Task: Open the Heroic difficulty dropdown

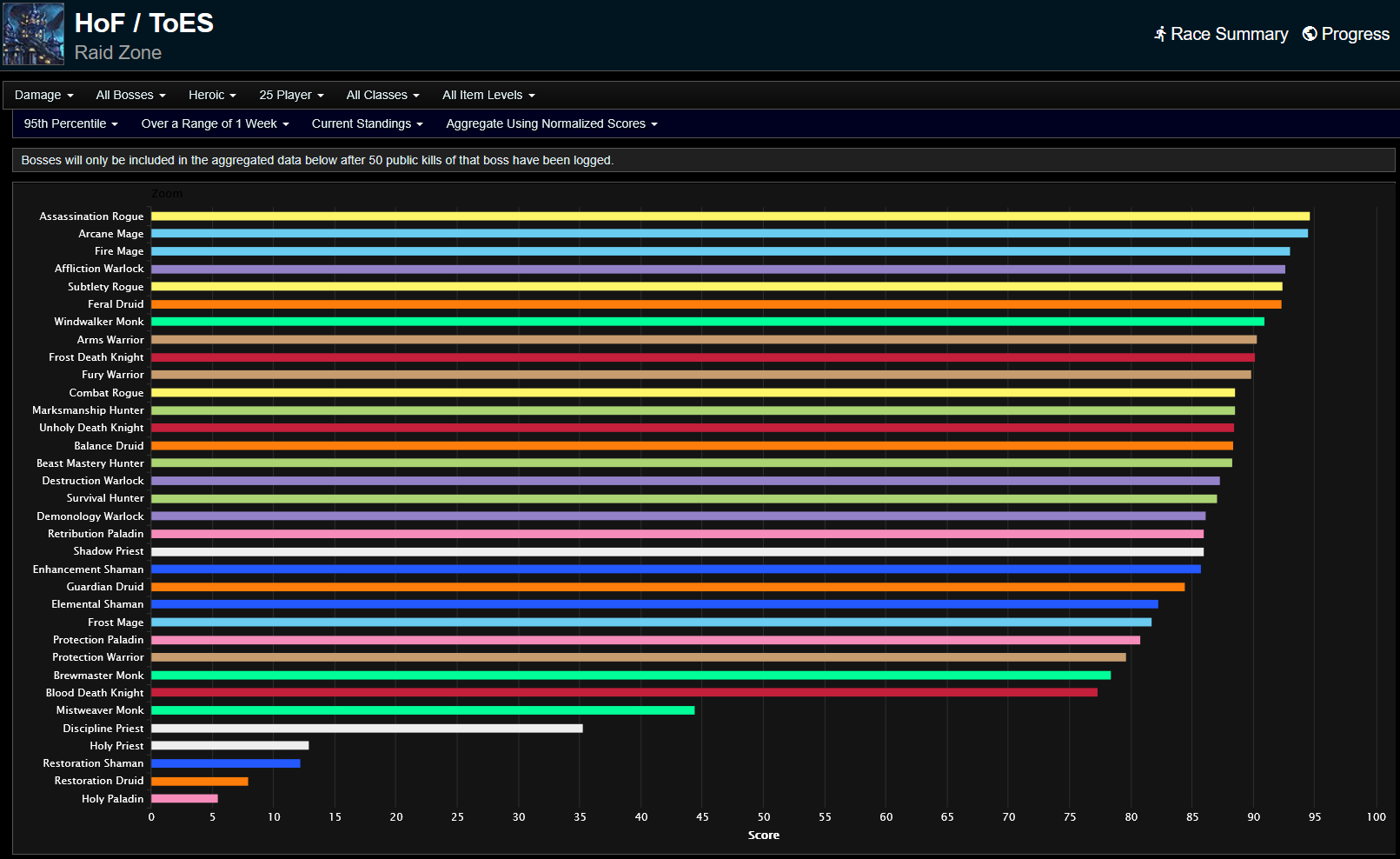Action: 212,95
